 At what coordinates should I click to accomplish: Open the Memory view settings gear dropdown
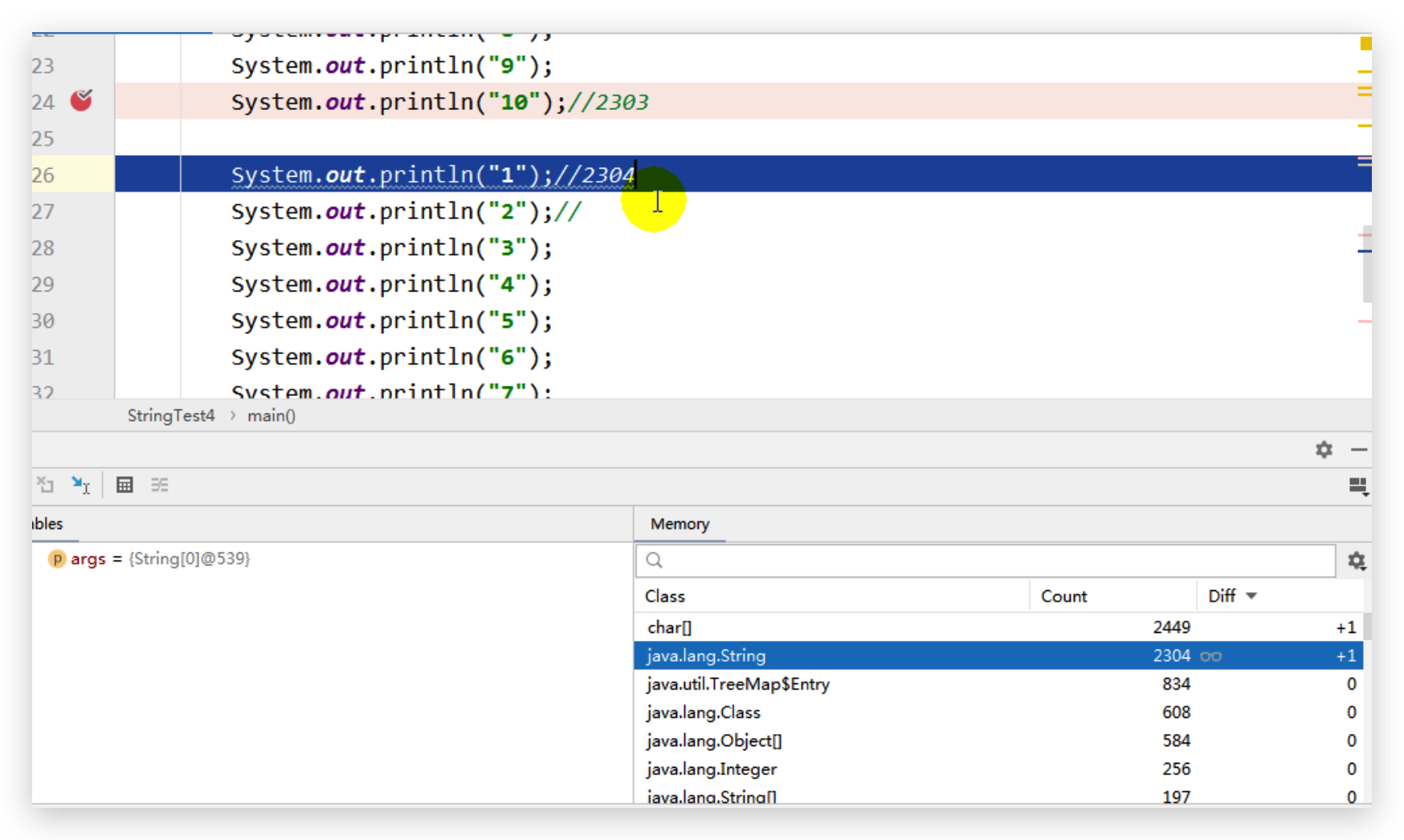[1357, 561]
